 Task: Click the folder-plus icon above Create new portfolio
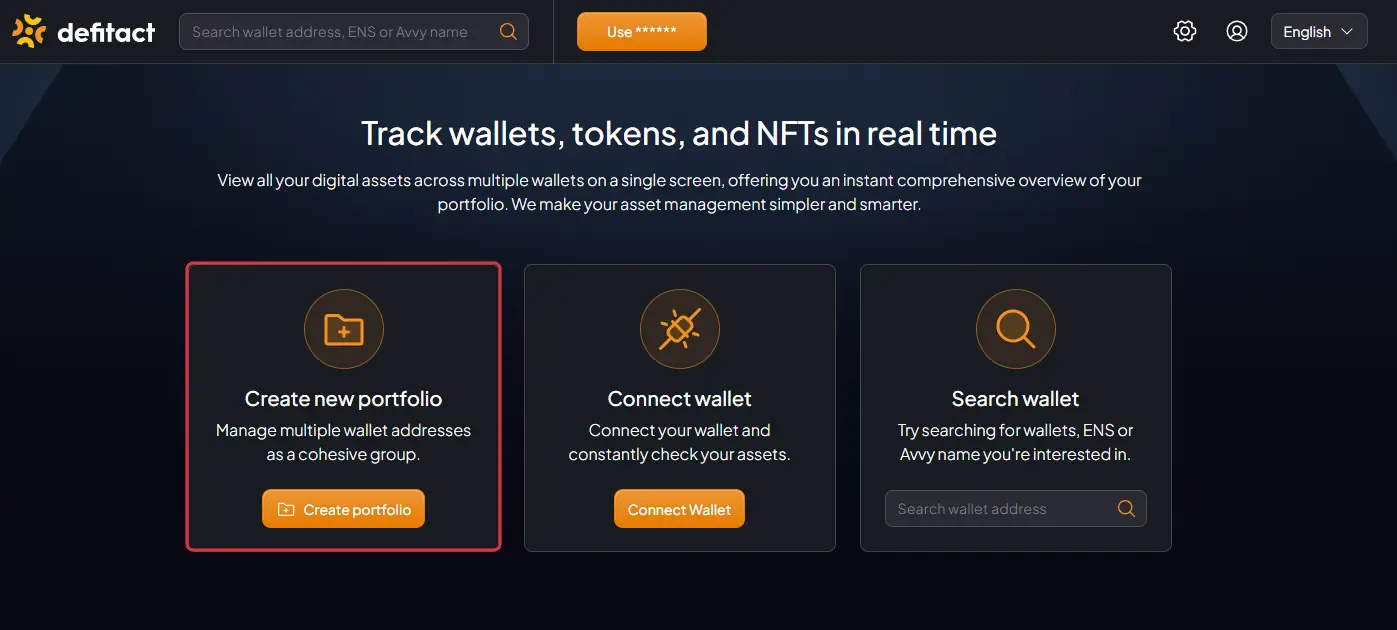click(344, 329)
